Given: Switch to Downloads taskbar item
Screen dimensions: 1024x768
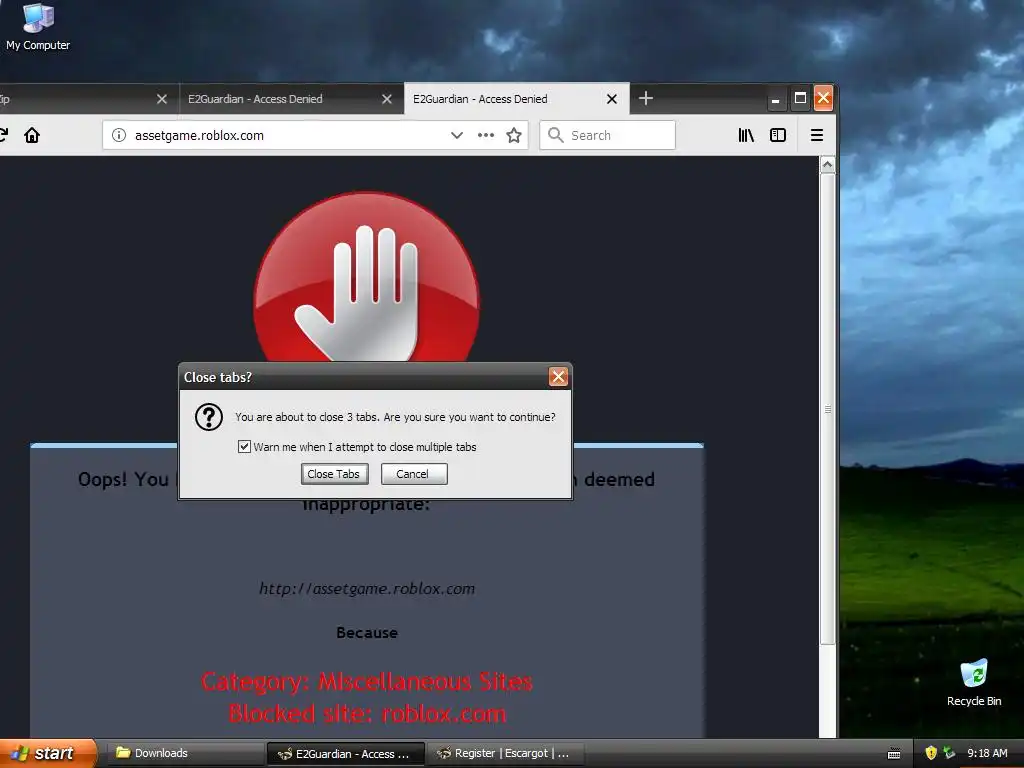Looking at the screenshot, I should pyautogui.click(x=184, y=753).
